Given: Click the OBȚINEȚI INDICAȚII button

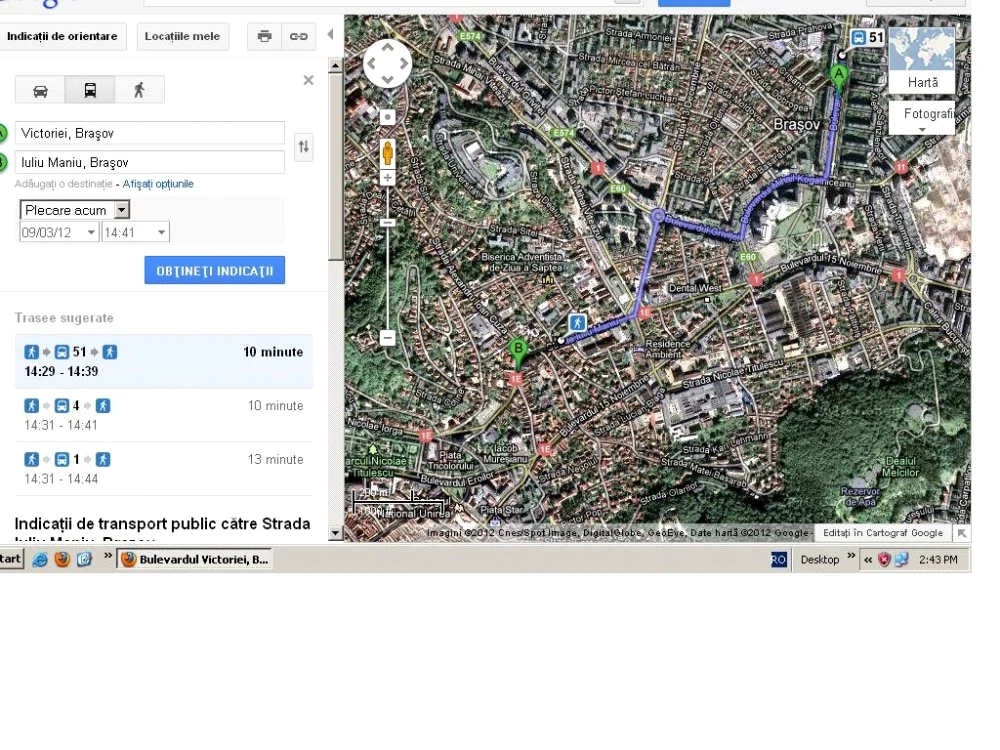Looking at the screenshot, I should [214, 270].
